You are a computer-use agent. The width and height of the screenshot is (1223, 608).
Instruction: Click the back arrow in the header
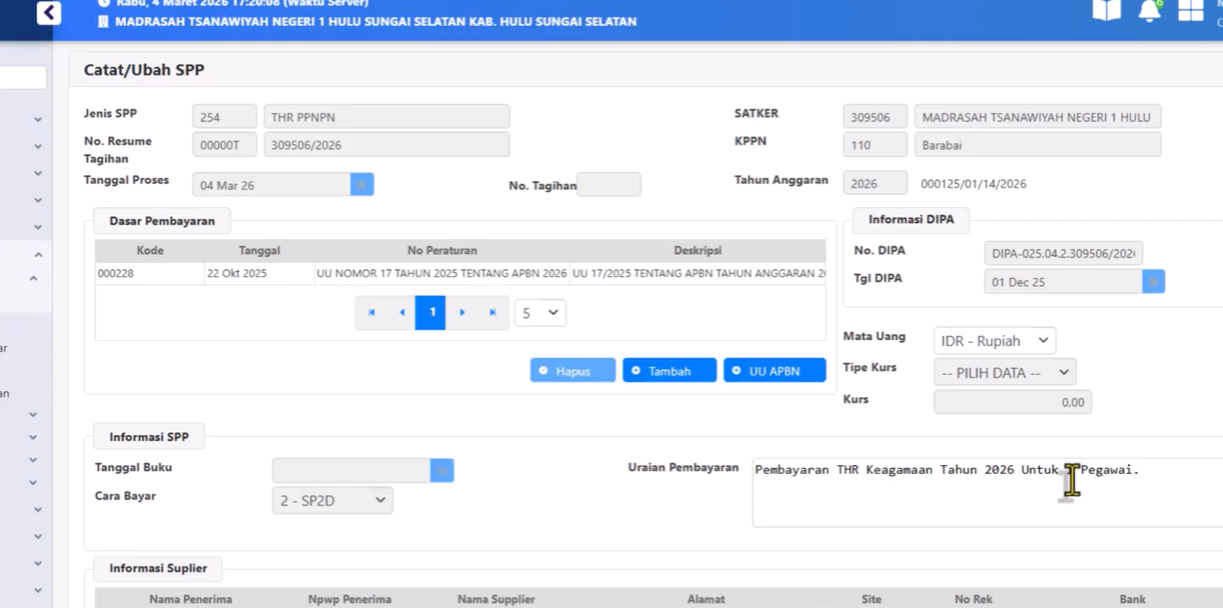(x=48, y=13)
